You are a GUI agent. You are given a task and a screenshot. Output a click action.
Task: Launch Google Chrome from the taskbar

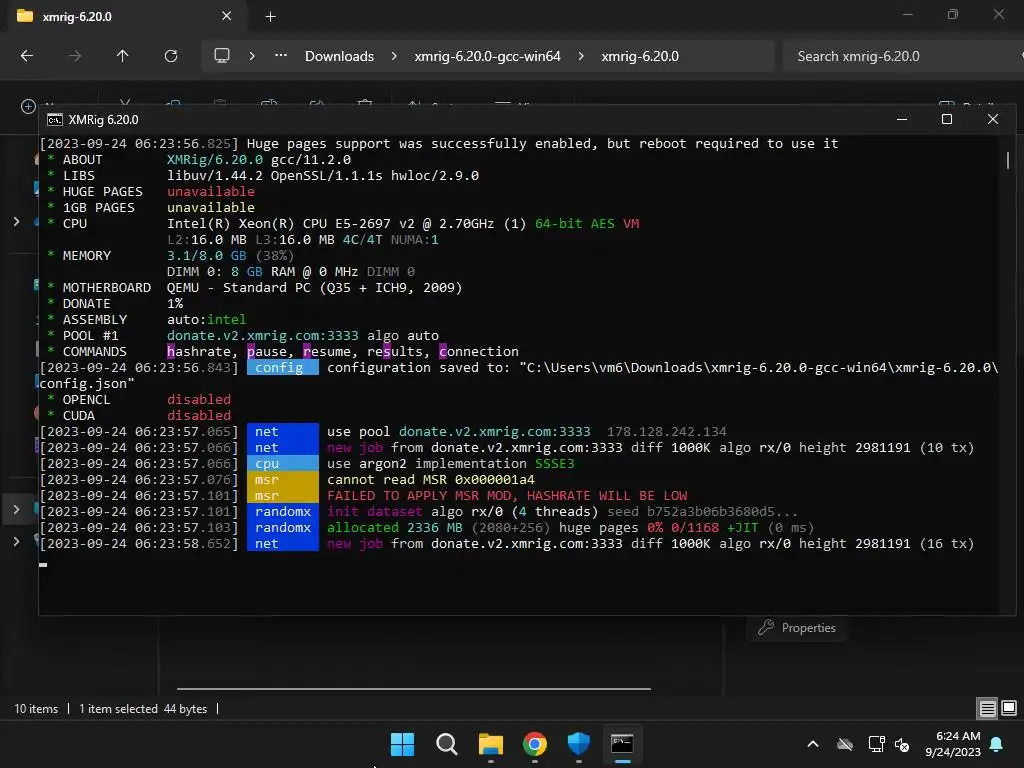coord(535,744)
